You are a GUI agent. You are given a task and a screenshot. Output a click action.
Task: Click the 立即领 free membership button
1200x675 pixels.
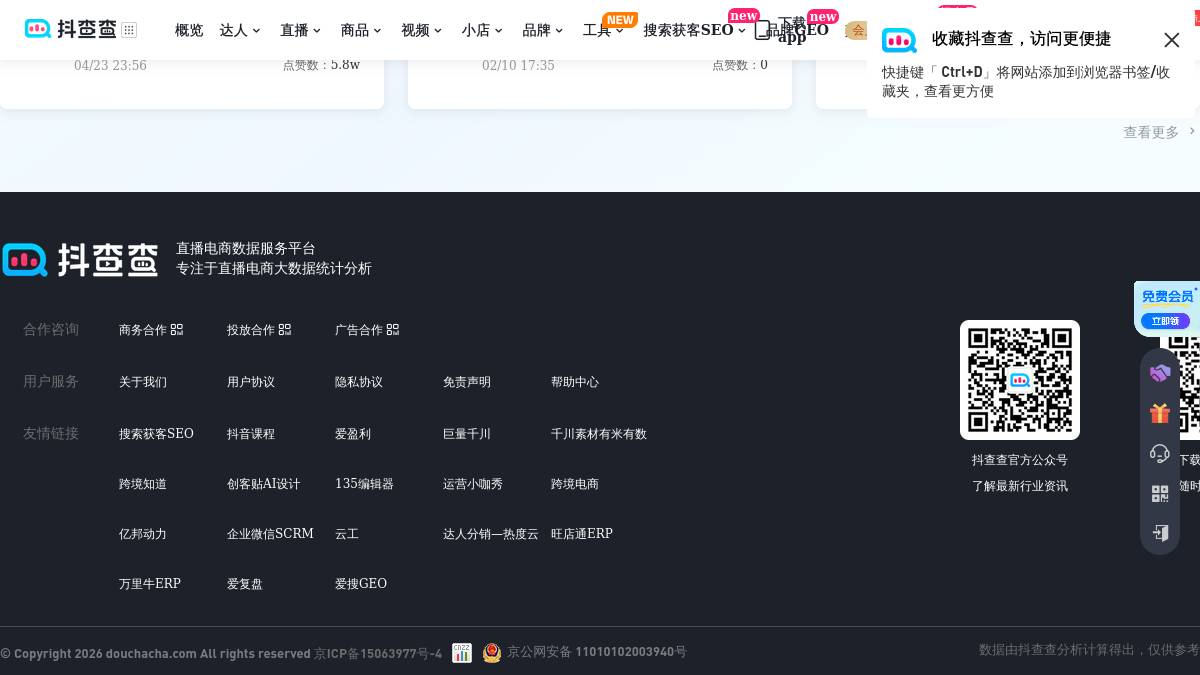pos(1166,321)
